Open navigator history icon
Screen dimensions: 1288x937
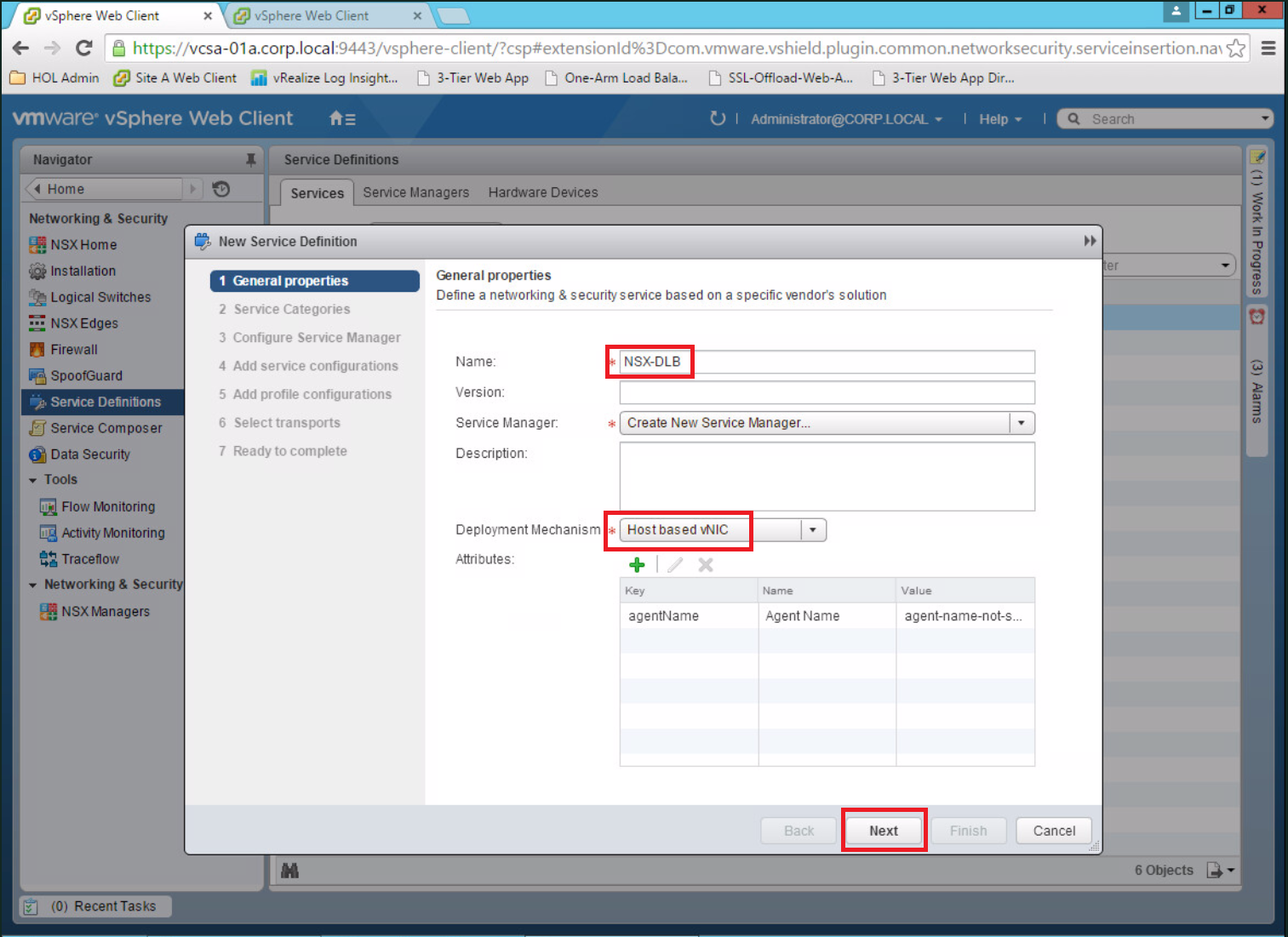pos(221,189)
